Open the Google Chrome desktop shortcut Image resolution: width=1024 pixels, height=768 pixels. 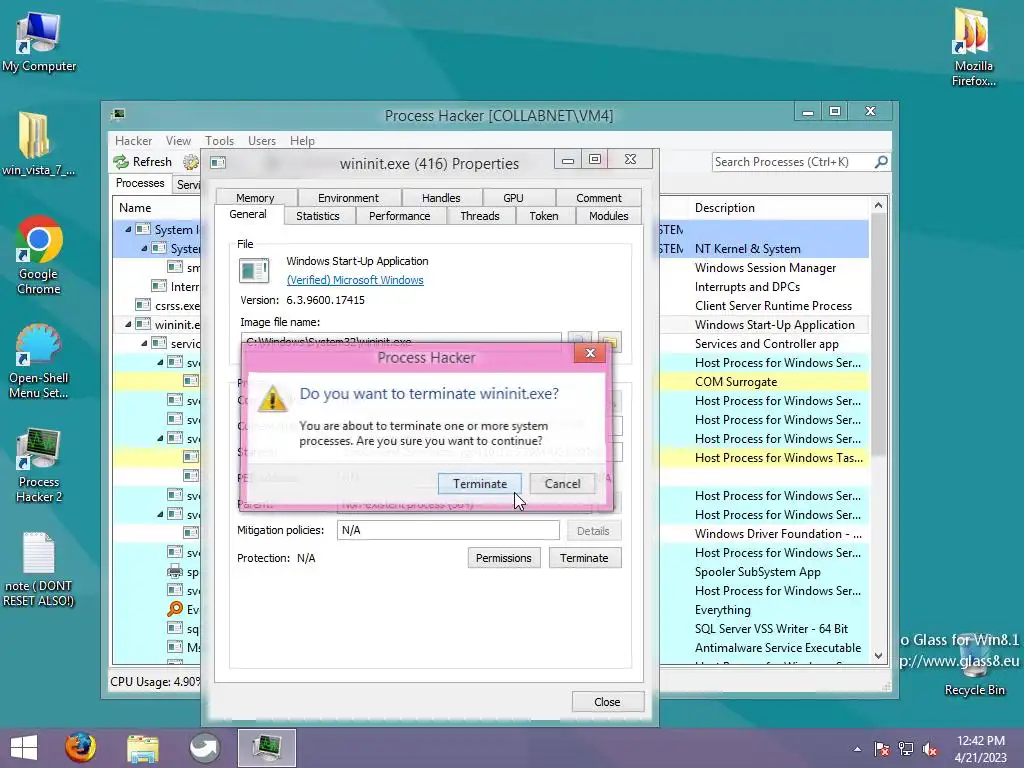coord(39,255)
